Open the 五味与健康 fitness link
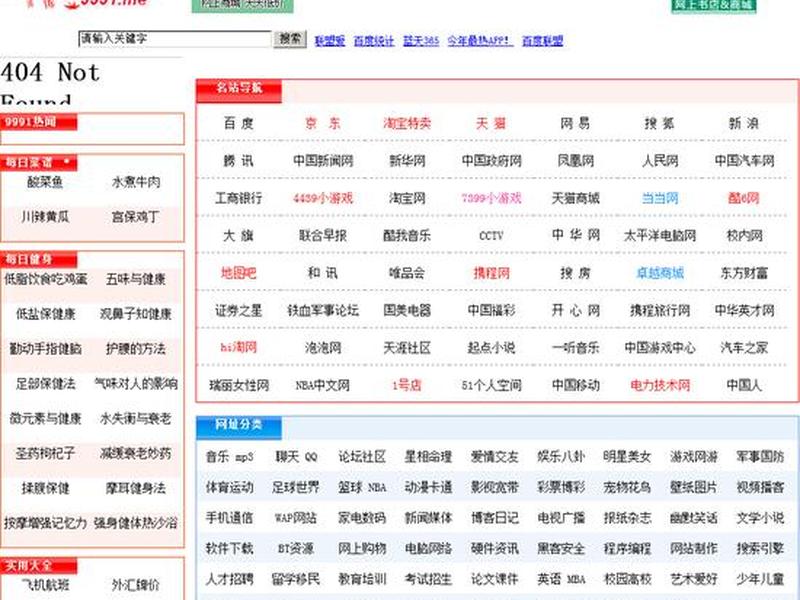This screenshot has height=600, width=800. pyautogui.click(x=136, y=279)
